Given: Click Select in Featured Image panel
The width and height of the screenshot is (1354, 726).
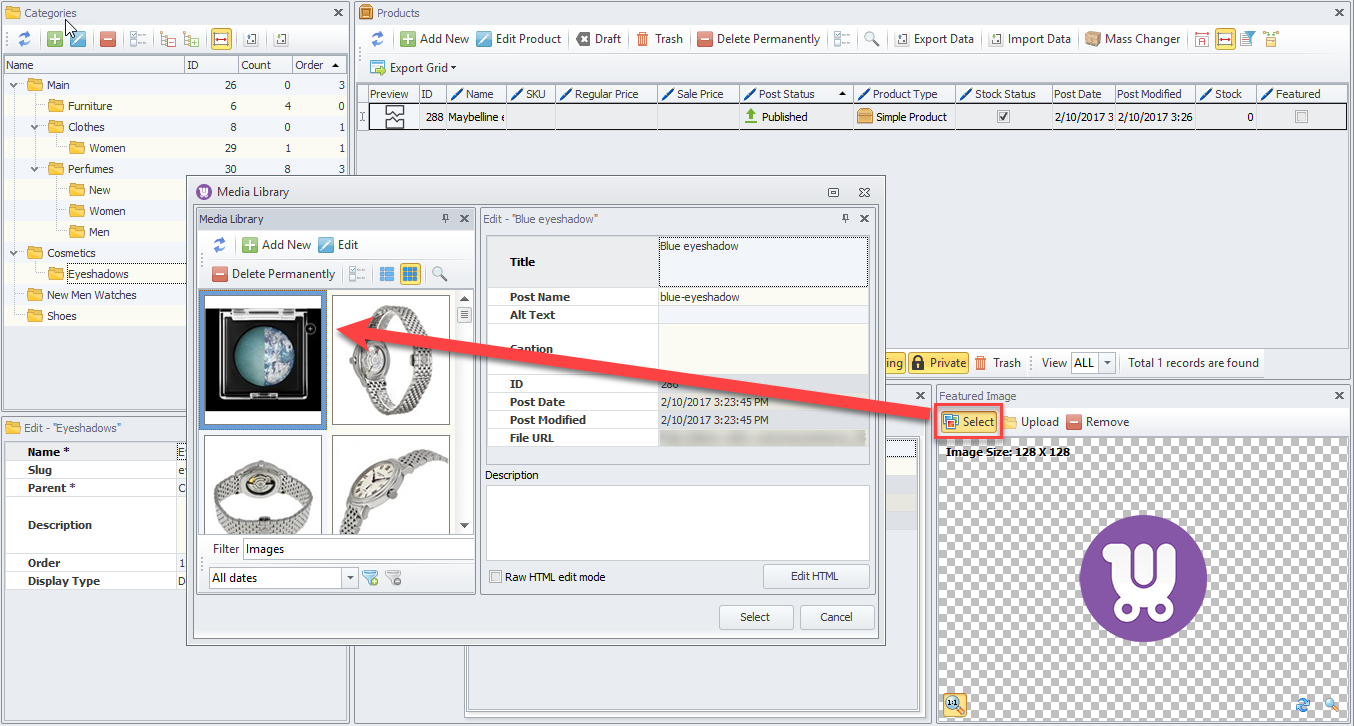Looking at the screenshot, I should 968,422.
